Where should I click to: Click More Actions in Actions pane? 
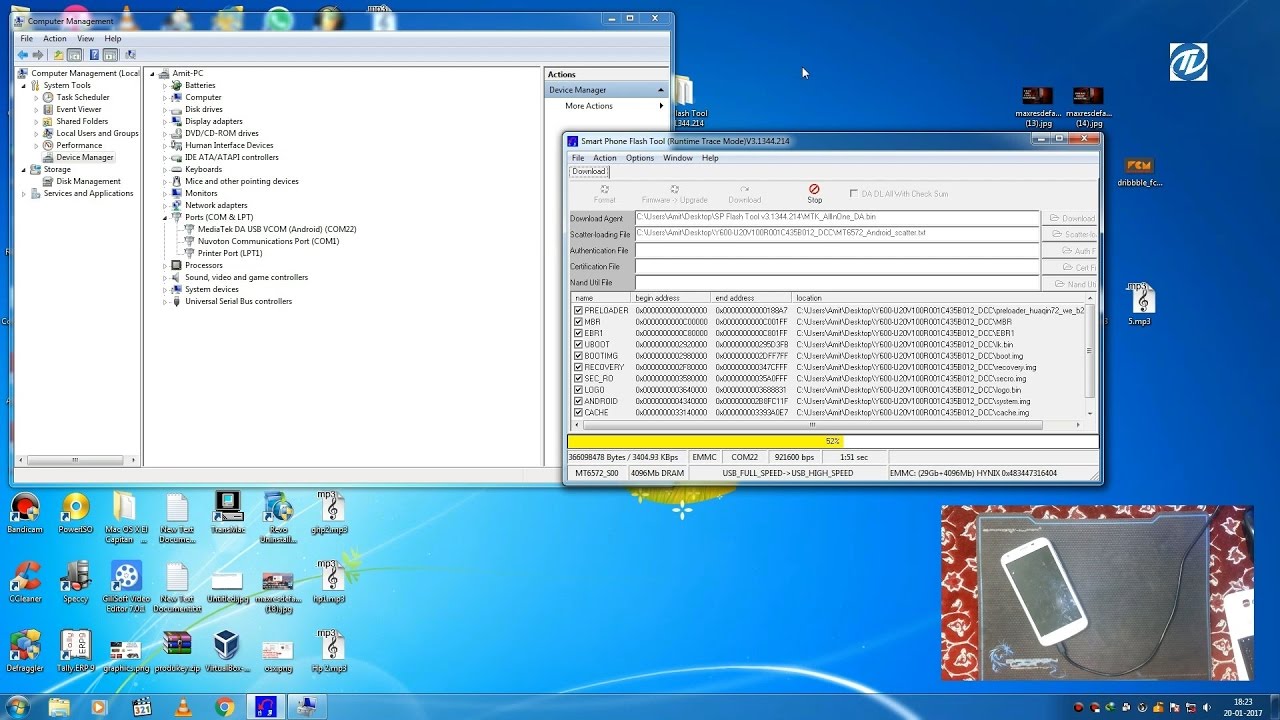[x=589, y=106]
